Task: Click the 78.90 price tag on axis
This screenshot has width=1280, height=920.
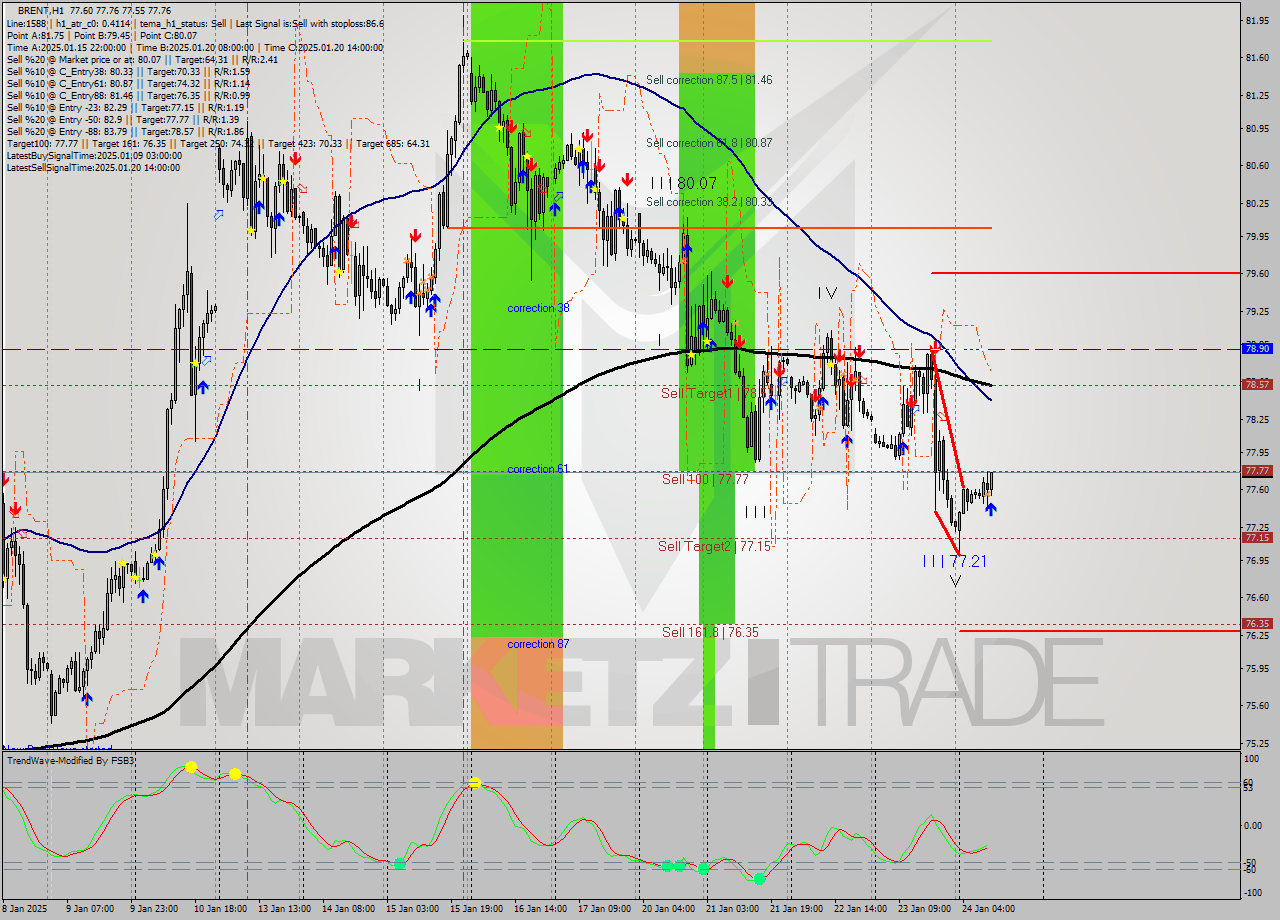Action: 1257,348
